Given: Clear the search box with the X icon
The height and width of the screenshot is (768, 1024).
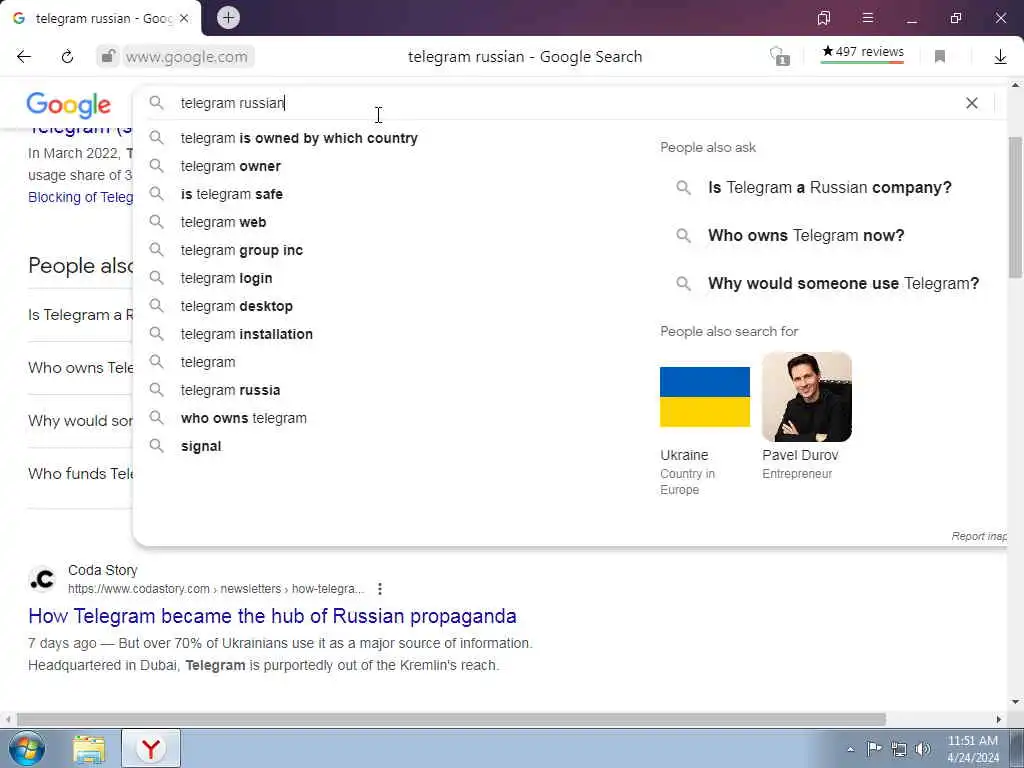Looking at the screenshot, I should 972,103.
